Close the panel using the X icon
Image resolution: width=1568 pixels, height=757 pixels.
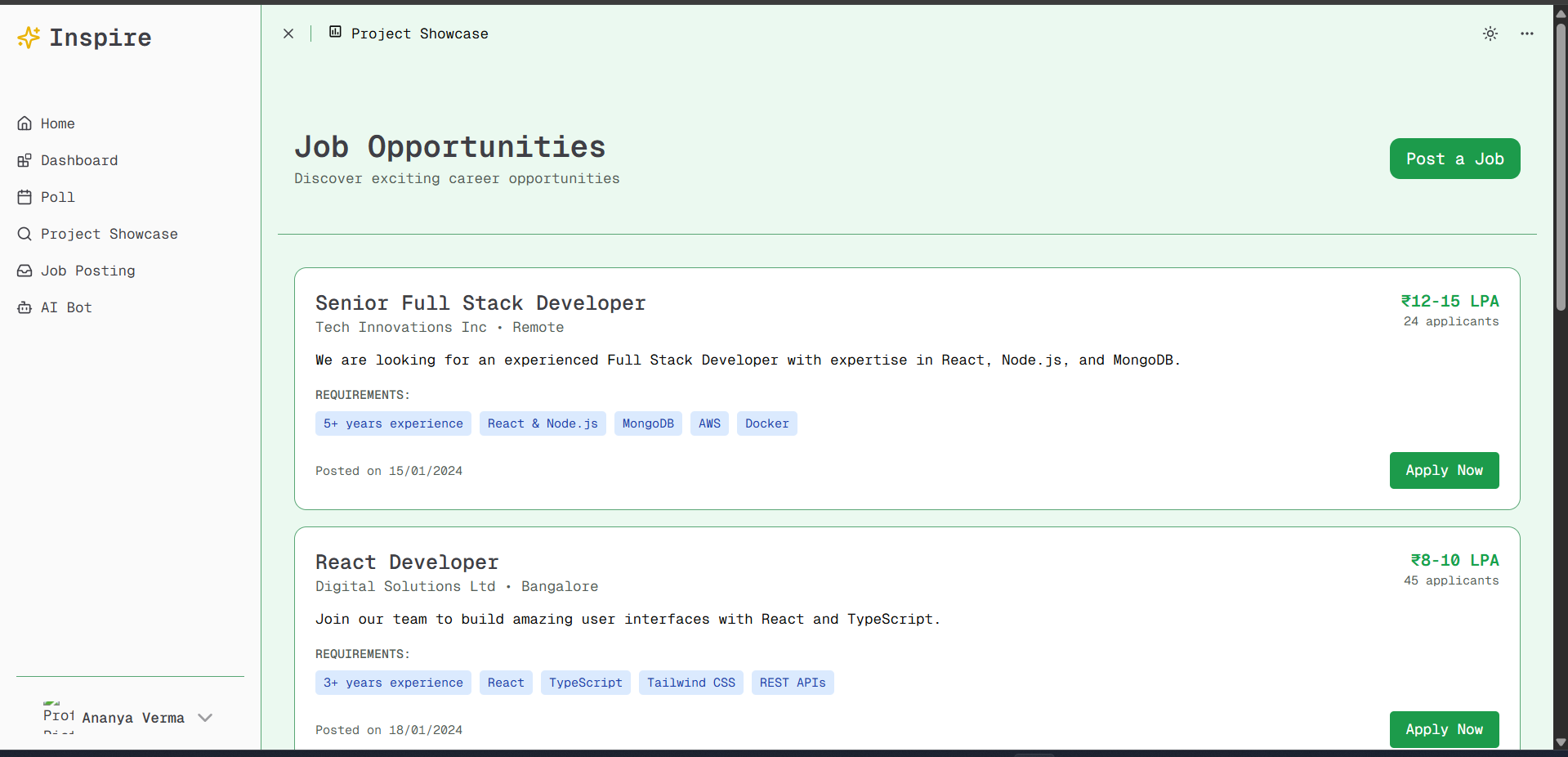click(288, 34)
